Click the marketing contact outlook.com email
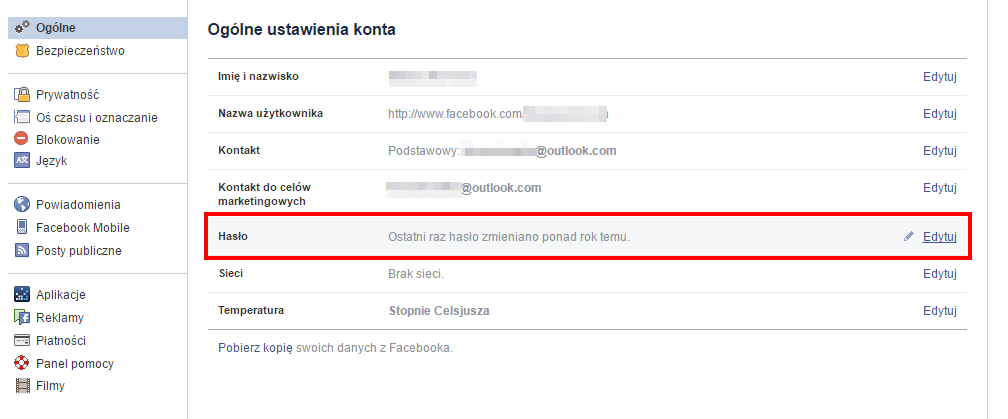 (464, 188)
